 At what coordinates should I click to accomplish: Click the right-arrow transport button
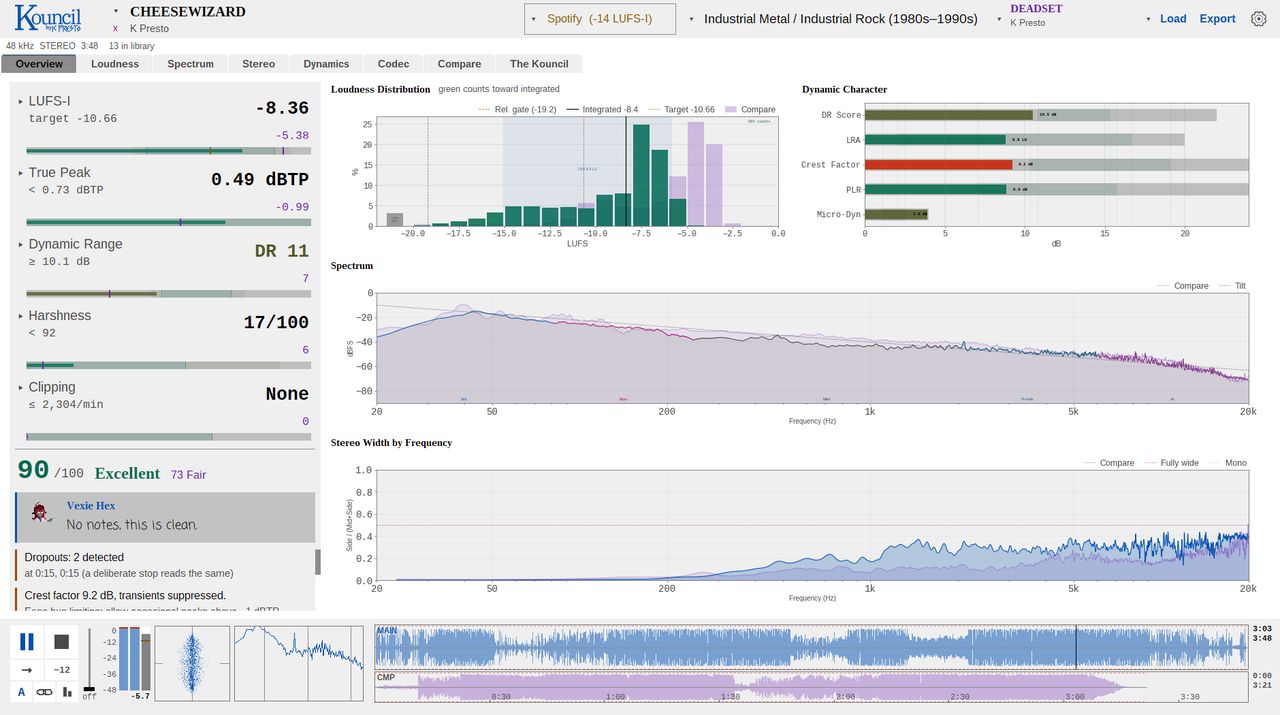[x=27, y=670]
